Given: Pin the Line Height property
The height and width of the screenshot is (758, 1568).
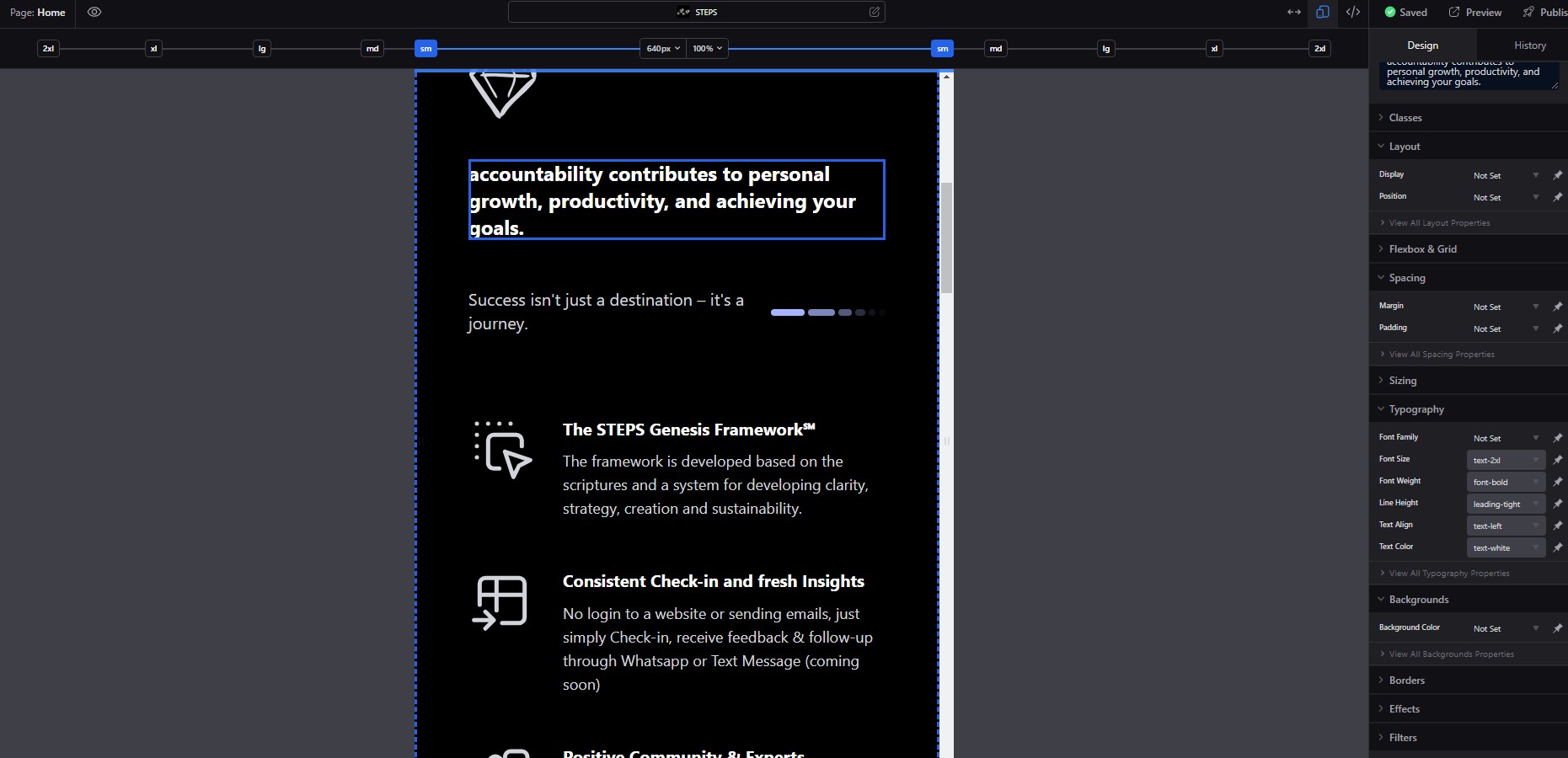Looking at the screenshot, I should [x=1557, y=504].
